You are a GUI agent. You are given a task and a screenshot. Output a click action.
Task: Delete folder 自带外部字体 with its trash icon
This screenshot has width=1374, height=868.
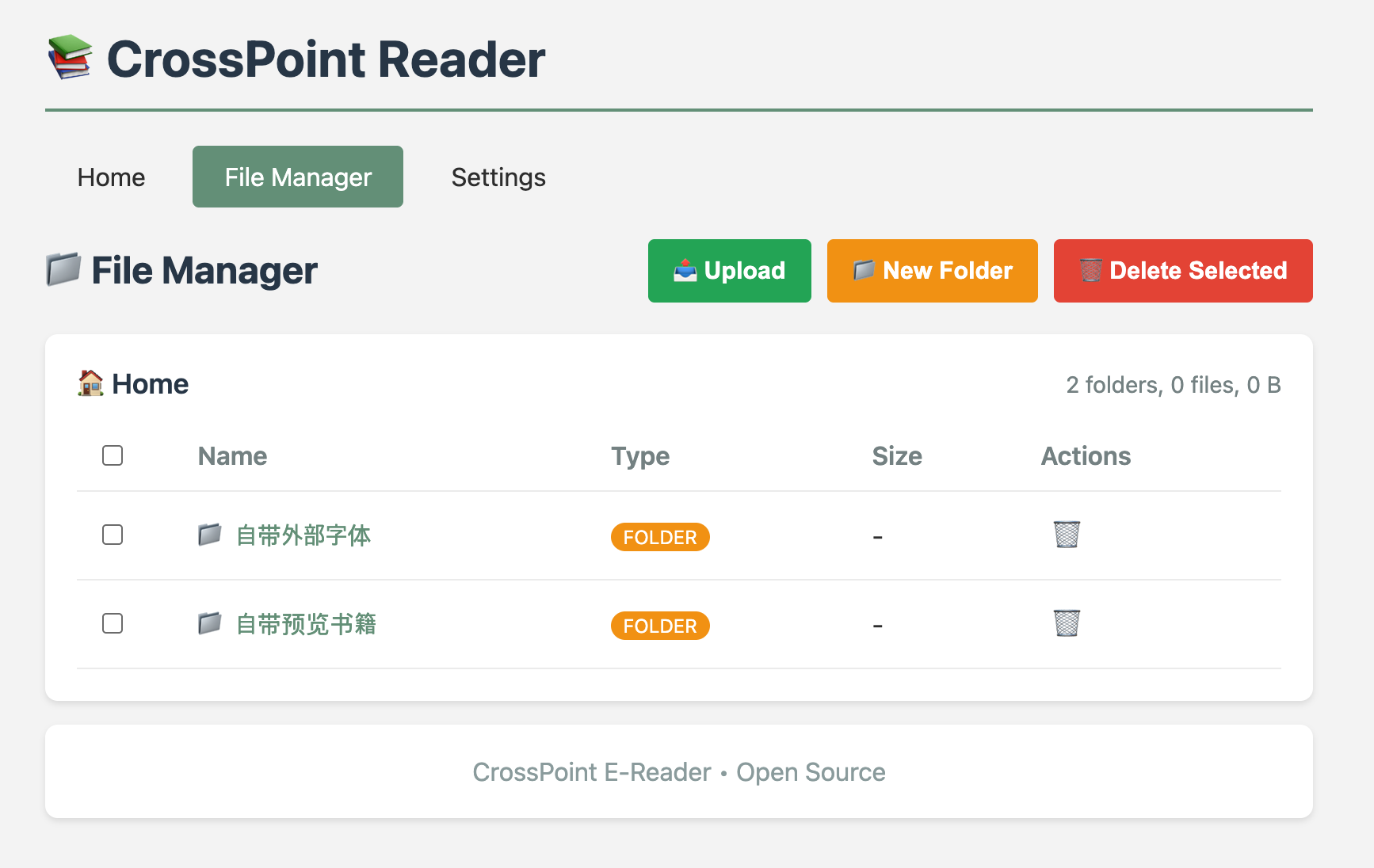coord(1067,535)
